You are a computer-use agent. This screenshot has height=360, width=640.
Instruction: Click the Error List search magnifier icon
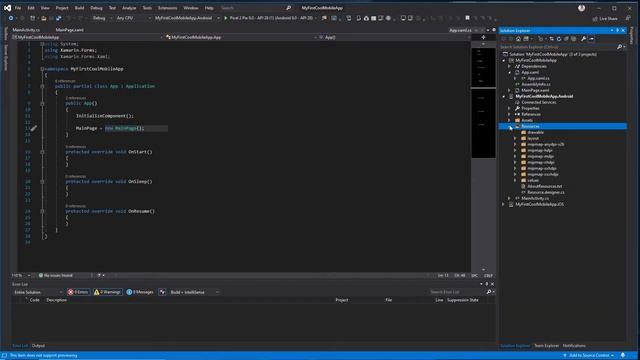(489, 292)
